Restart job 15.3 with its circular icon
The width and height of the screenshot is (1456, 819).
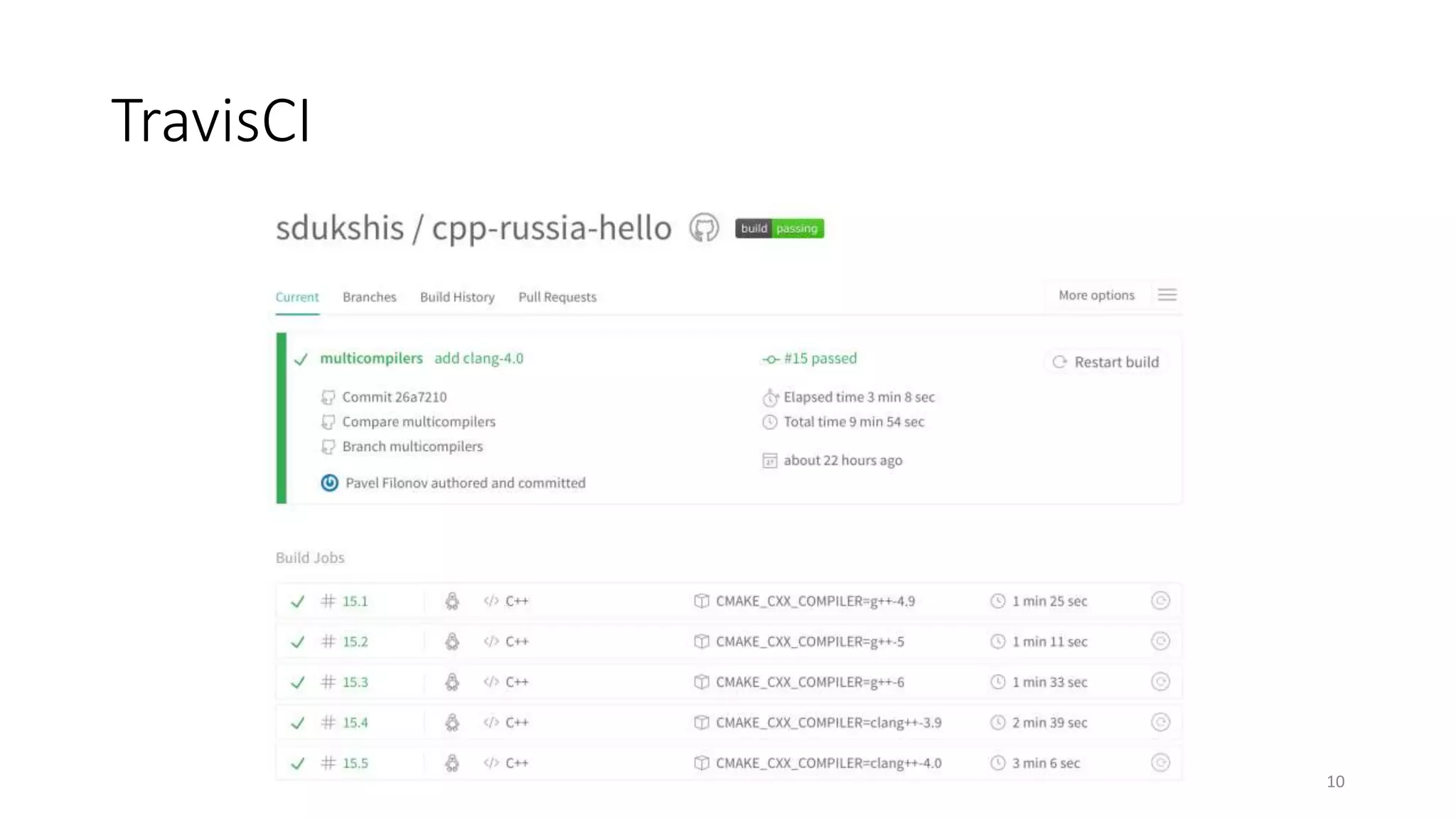click(x=1160, y=682)
